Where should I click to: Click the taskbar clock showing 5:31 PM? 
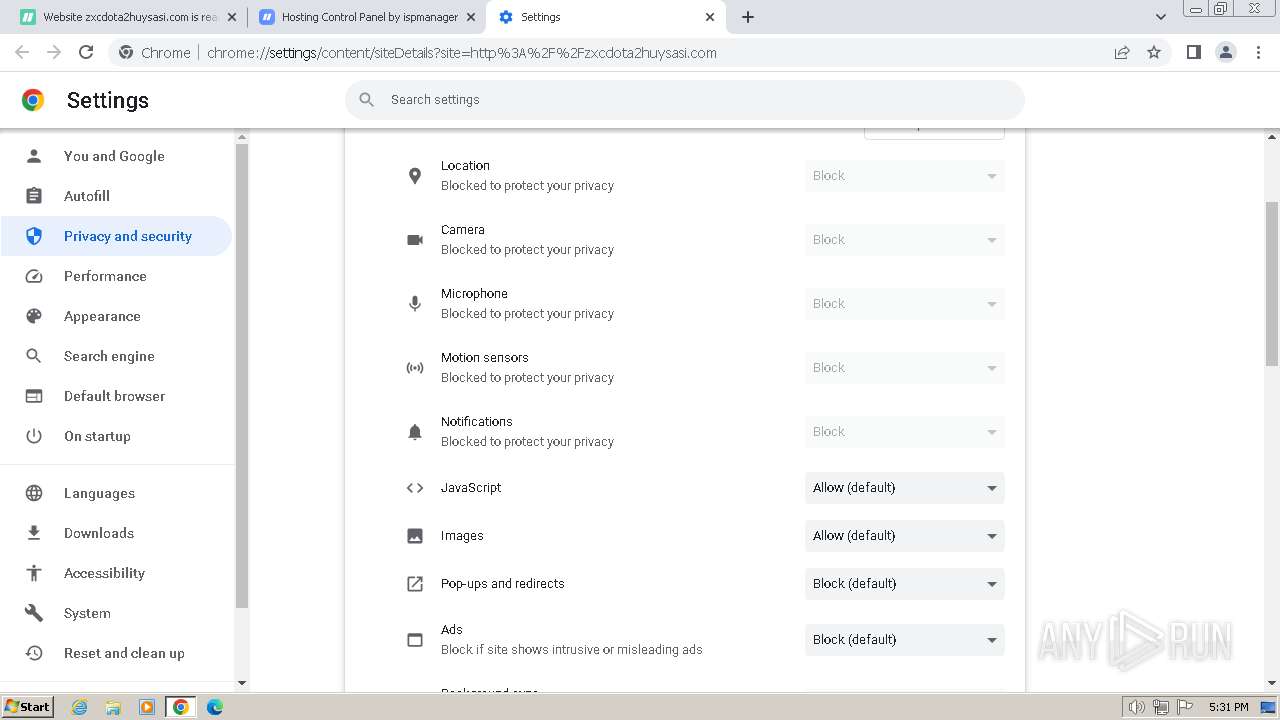[1228, 707]
